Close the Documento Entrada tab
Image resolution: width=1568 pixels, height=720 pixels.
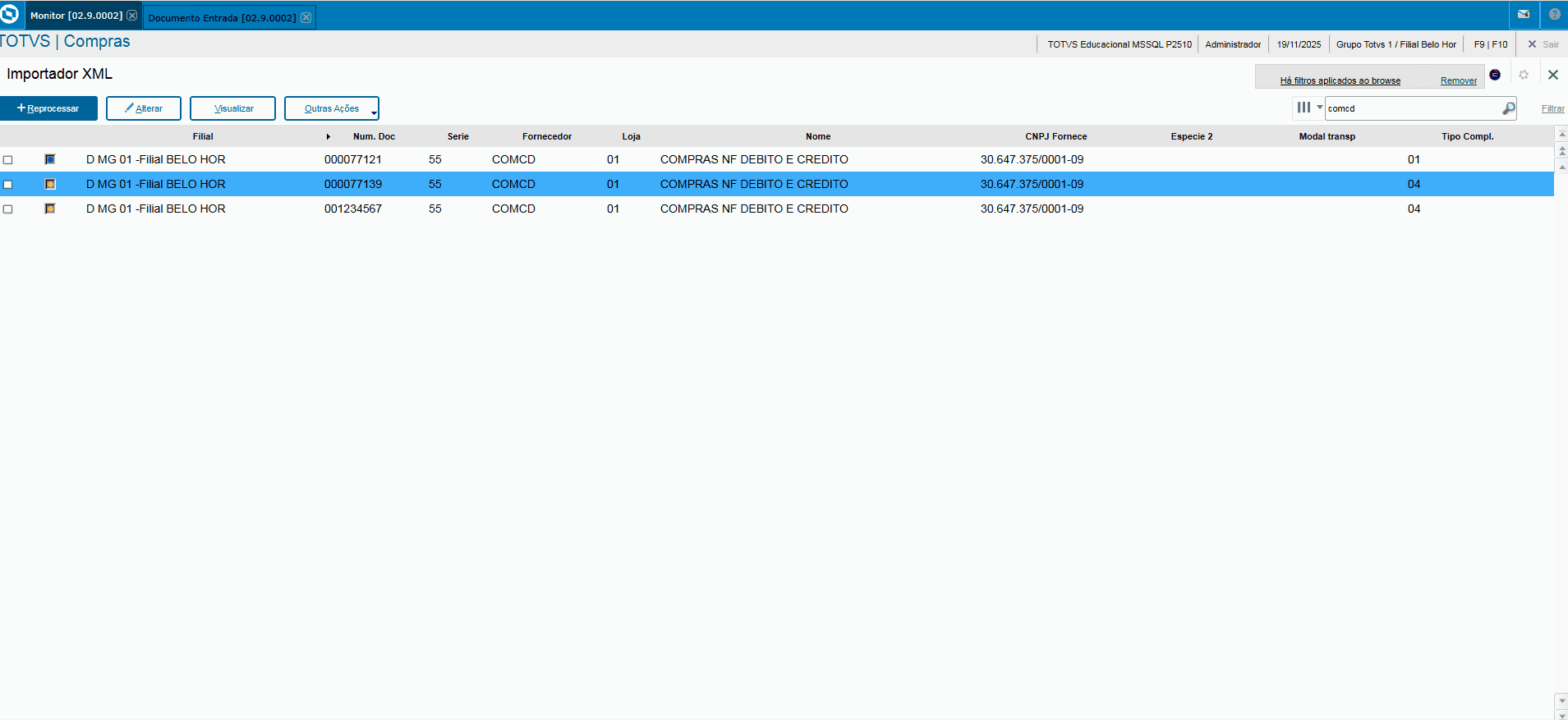pyautogui.click(x=306, y=17)
